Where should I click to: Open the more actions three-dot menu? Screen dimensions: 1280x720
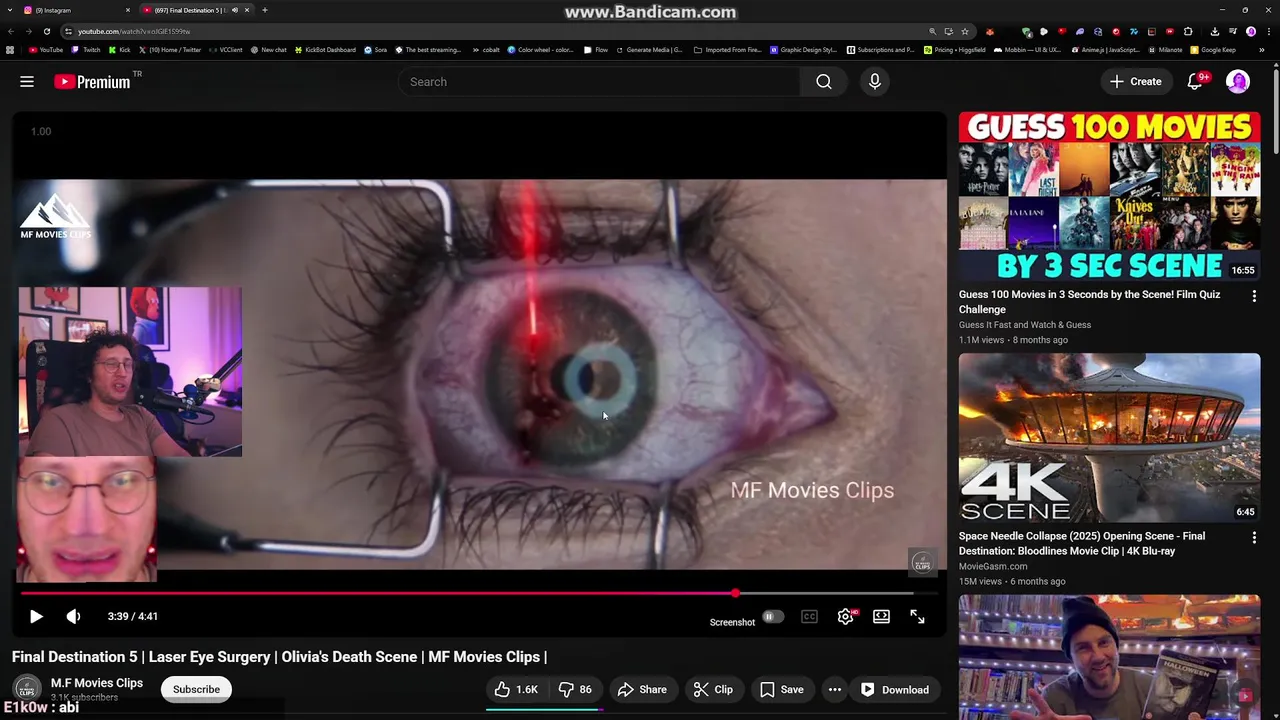(834, 689)
